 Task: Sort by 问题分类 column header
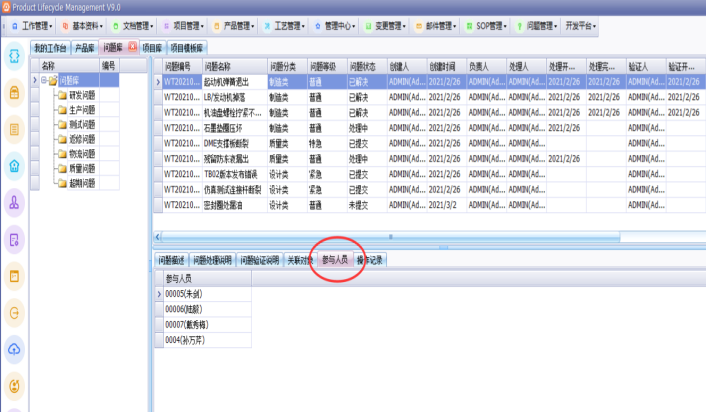(287, 67)
